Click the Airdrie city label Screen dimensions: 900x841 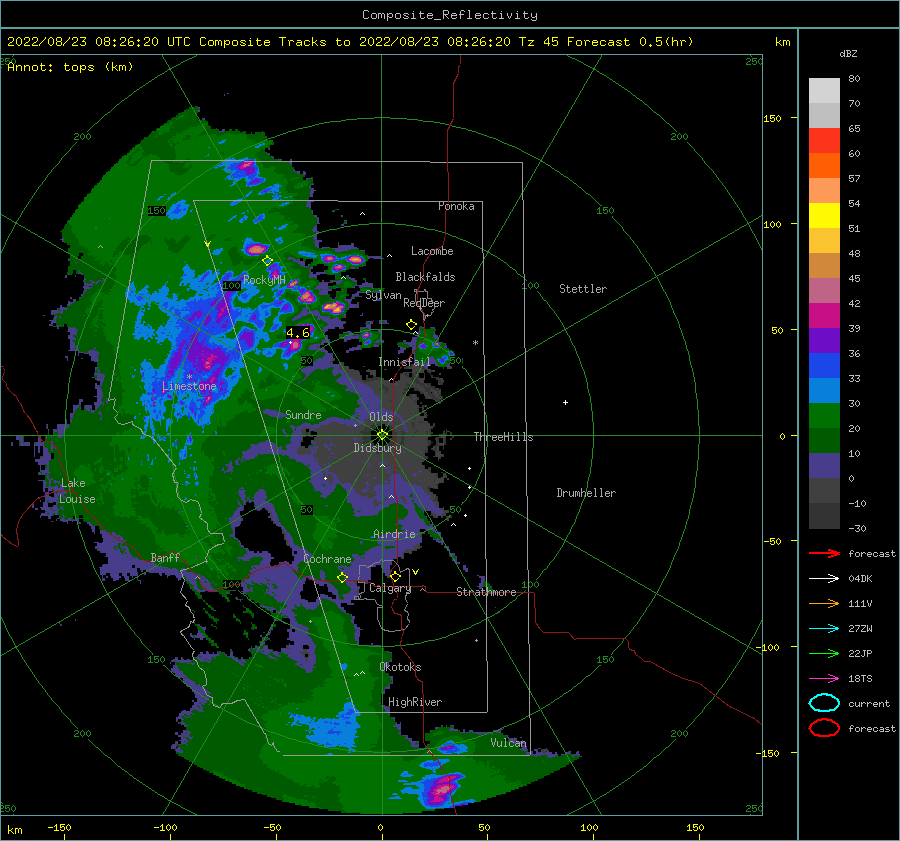394,534
